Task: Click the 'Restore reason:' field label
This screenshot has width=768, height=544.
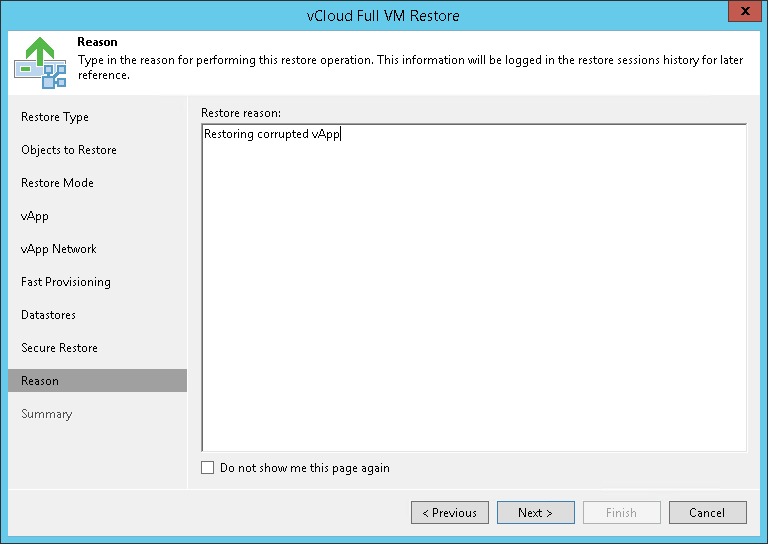Action: [241, 112]
